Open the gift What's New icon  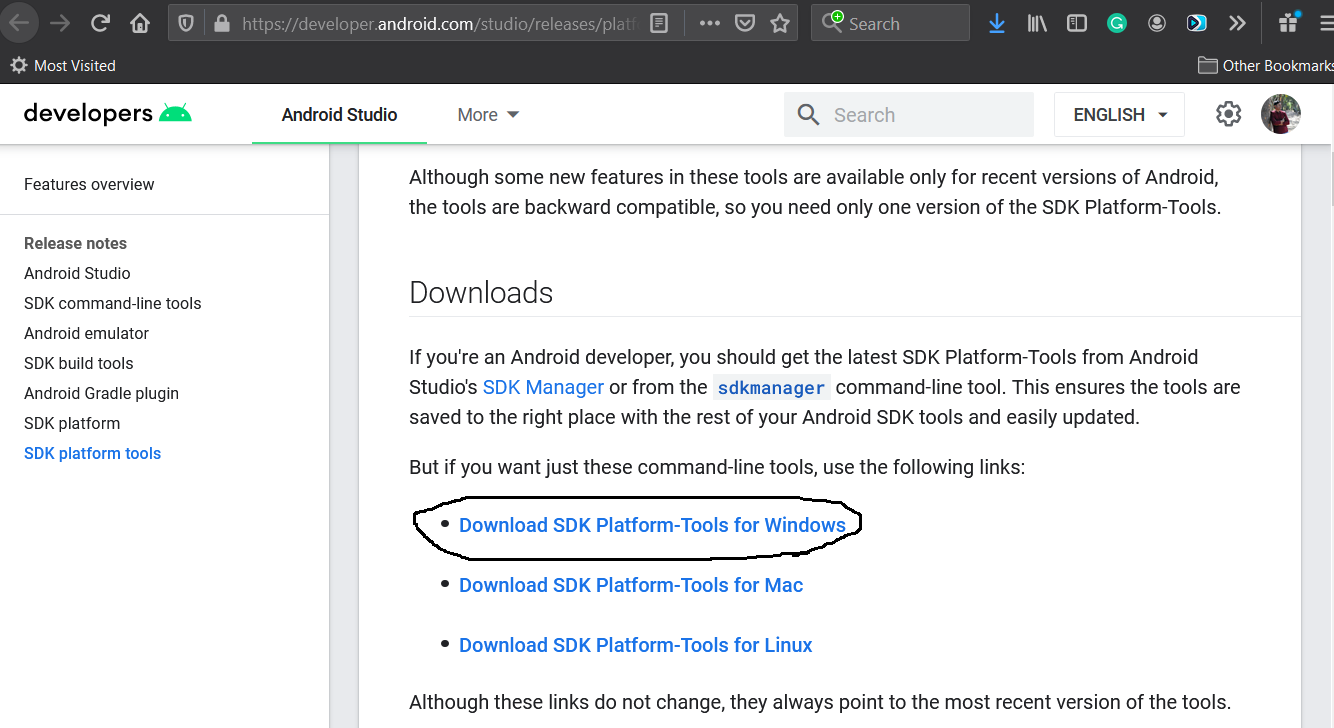point(1289,23)
